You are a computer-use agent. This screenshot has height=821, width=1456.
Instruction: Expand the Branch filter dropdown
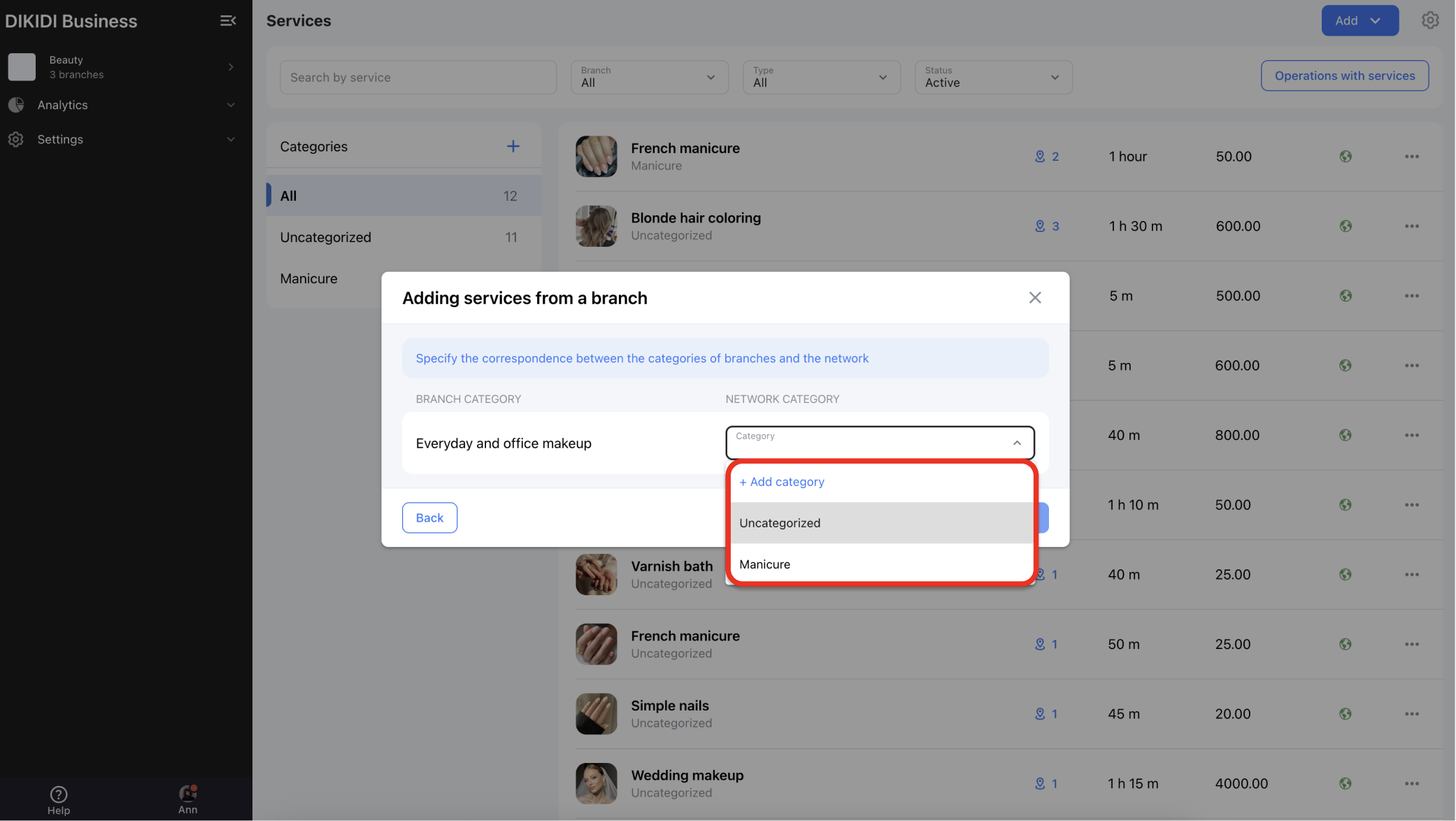pos(649,77)
